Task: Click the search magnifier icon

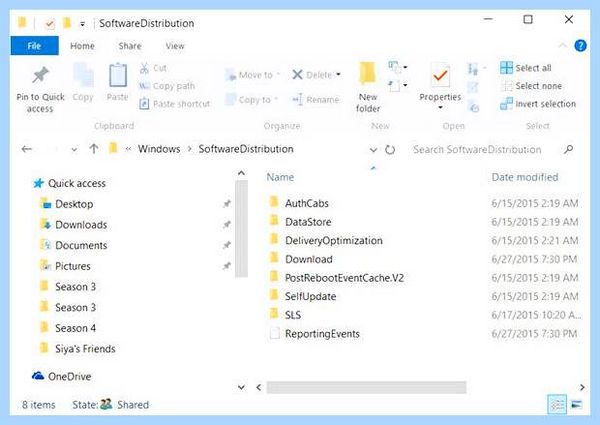Action: coord(569,149)
